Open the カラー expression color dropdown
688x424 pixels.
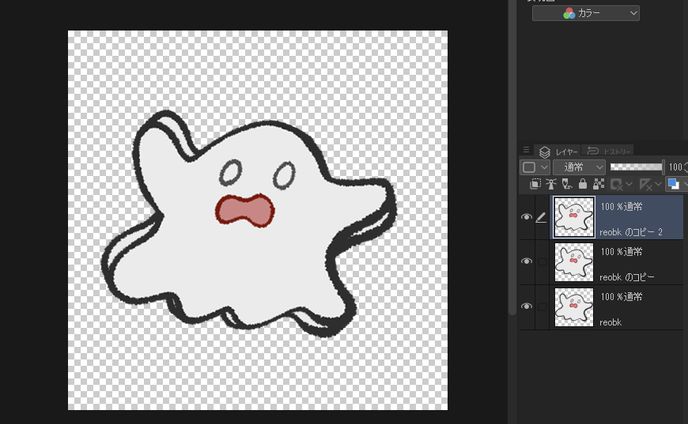coord(586,13)
